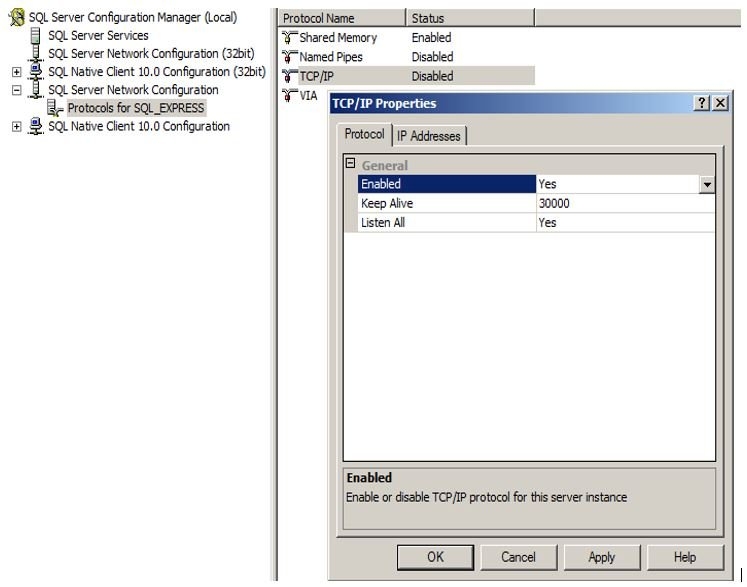Collapse the SQL Server Network Configuration node
747x587 pixels.
tap(16, 90)
